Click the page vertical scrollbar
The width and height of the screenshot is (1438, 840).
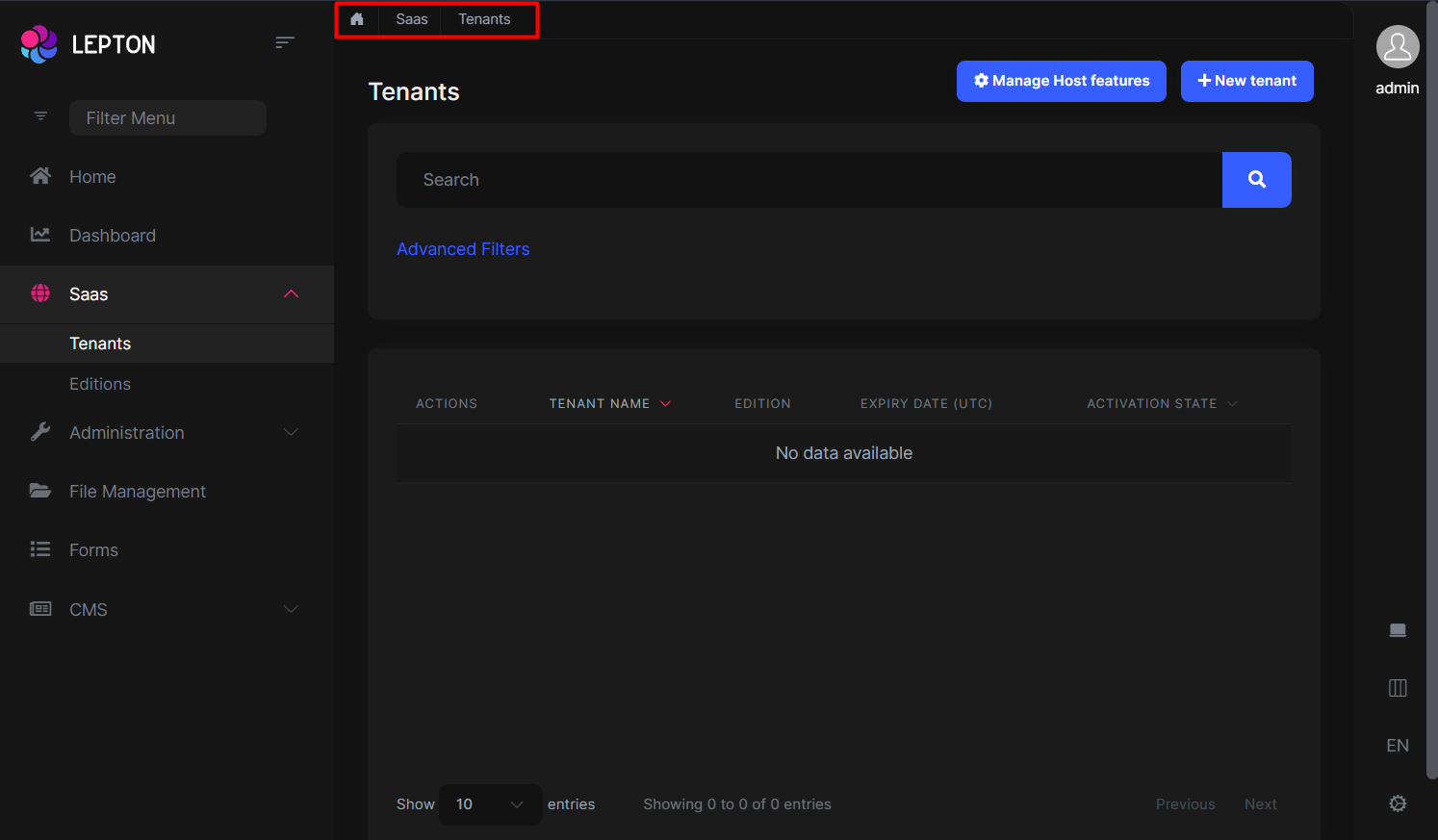[x=1431, y=390]
